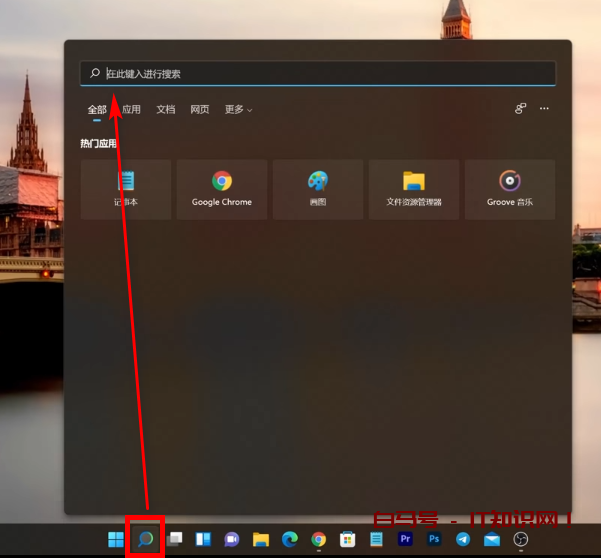Open the three-dot options menu
This screenshot has width=601, height=558.
point(544,108)
